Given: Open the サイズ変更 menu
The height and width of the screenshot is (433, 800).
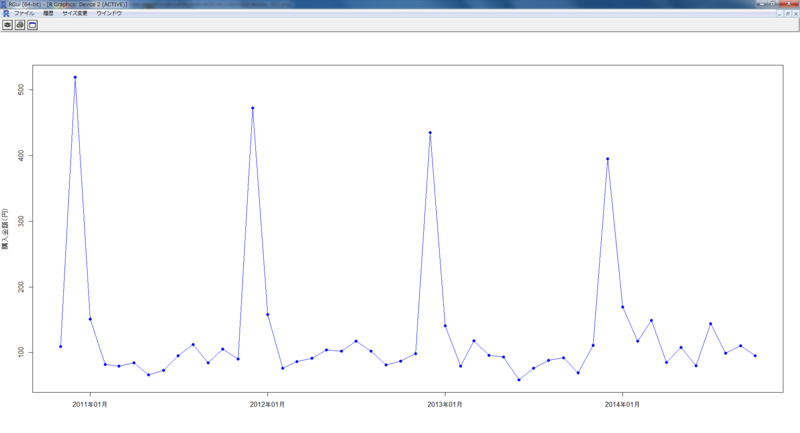Looking at the screenshot, I should (75, 13).
